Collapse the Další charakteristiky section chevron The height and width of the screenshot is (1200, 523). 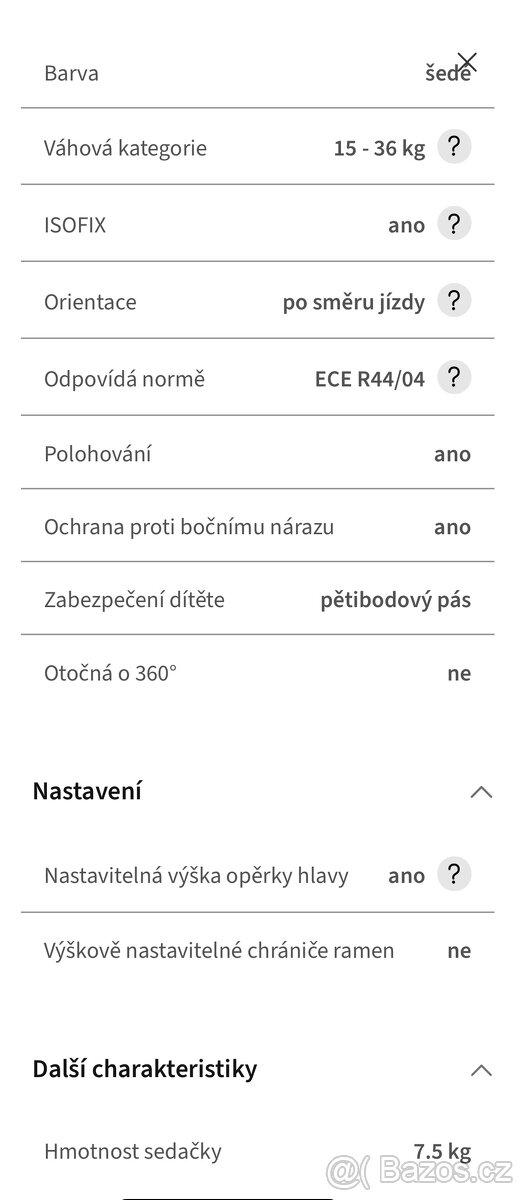click(481, 1069)
